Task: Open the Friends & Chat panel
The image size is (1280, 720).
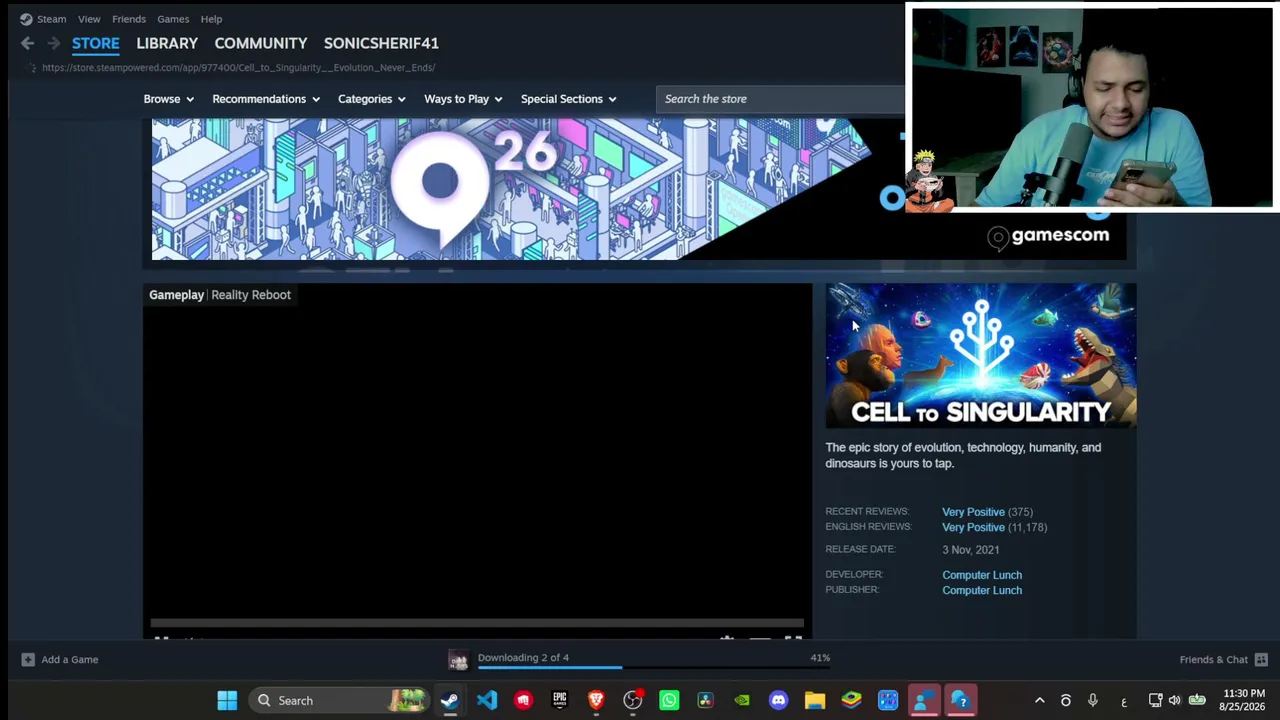Action: click(1213, 660)
